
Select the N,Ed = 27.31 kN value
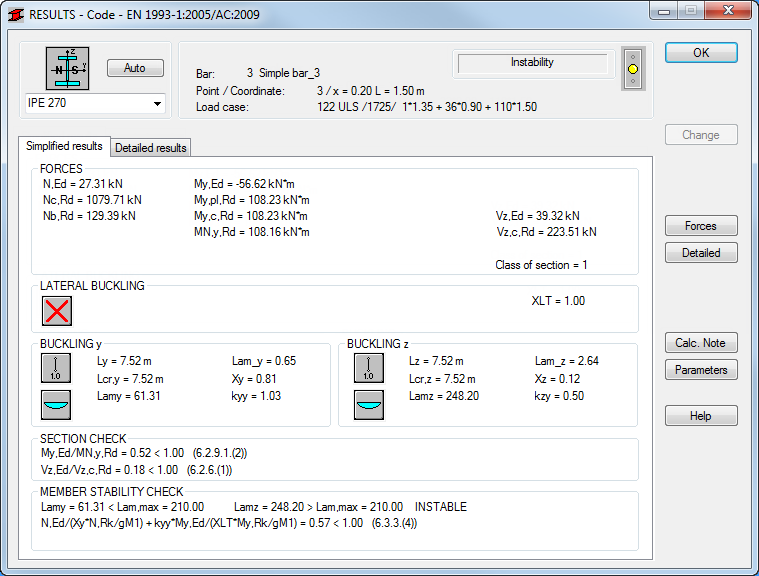point(83,184)
